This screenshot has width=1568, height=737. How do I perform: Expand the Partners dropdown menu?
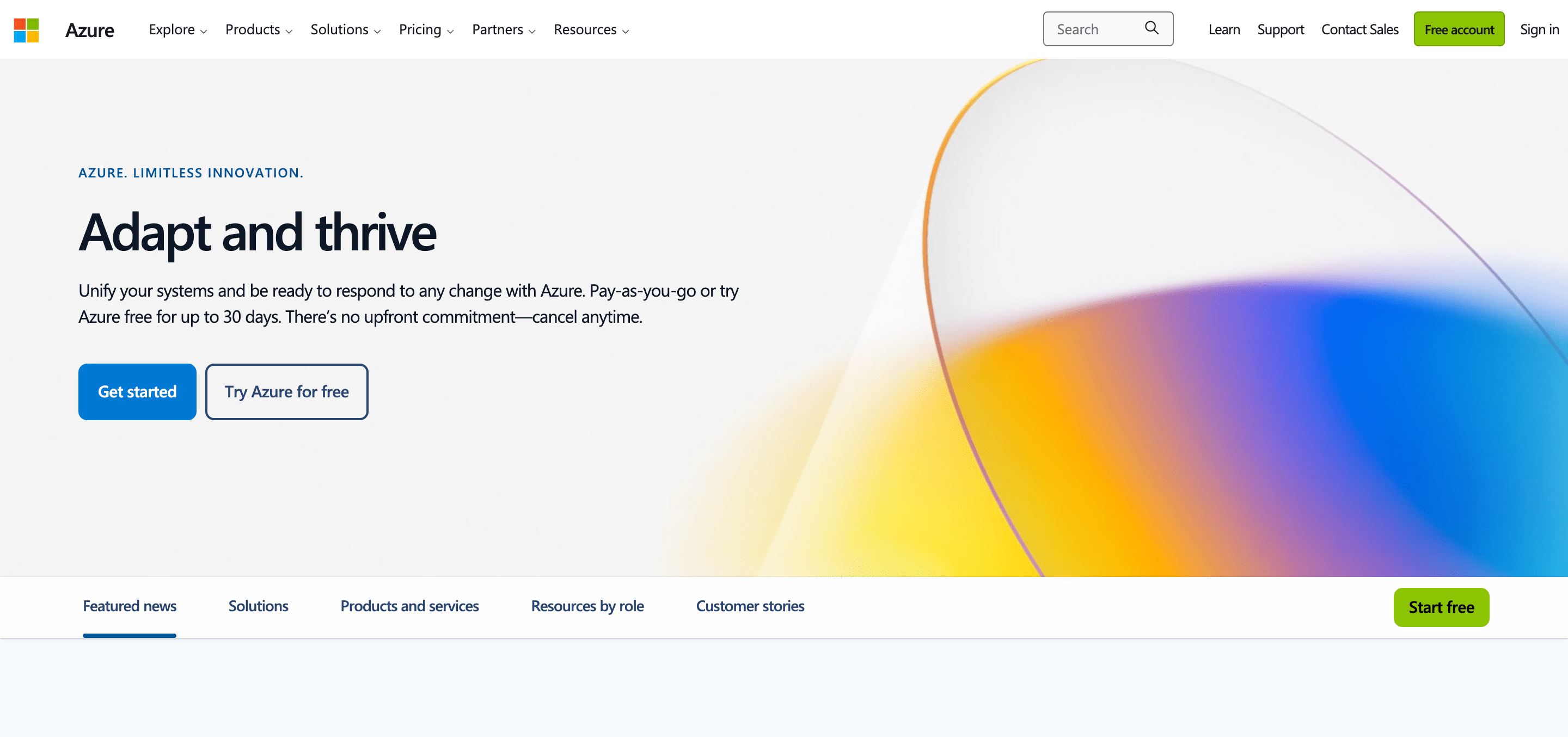tap(504, 30)
